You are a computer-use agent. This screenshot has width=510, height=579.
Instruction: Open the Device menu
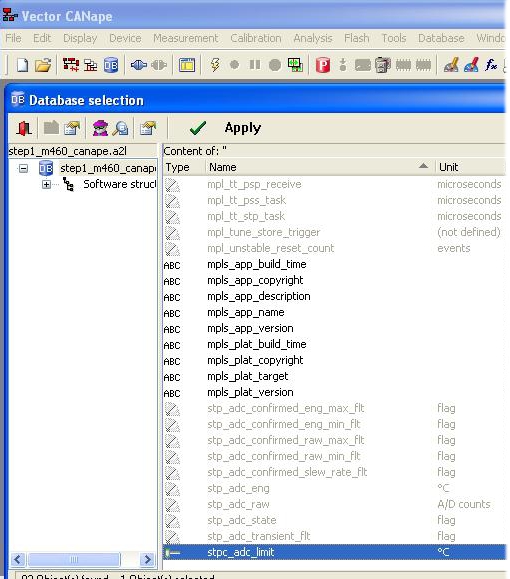125,38
